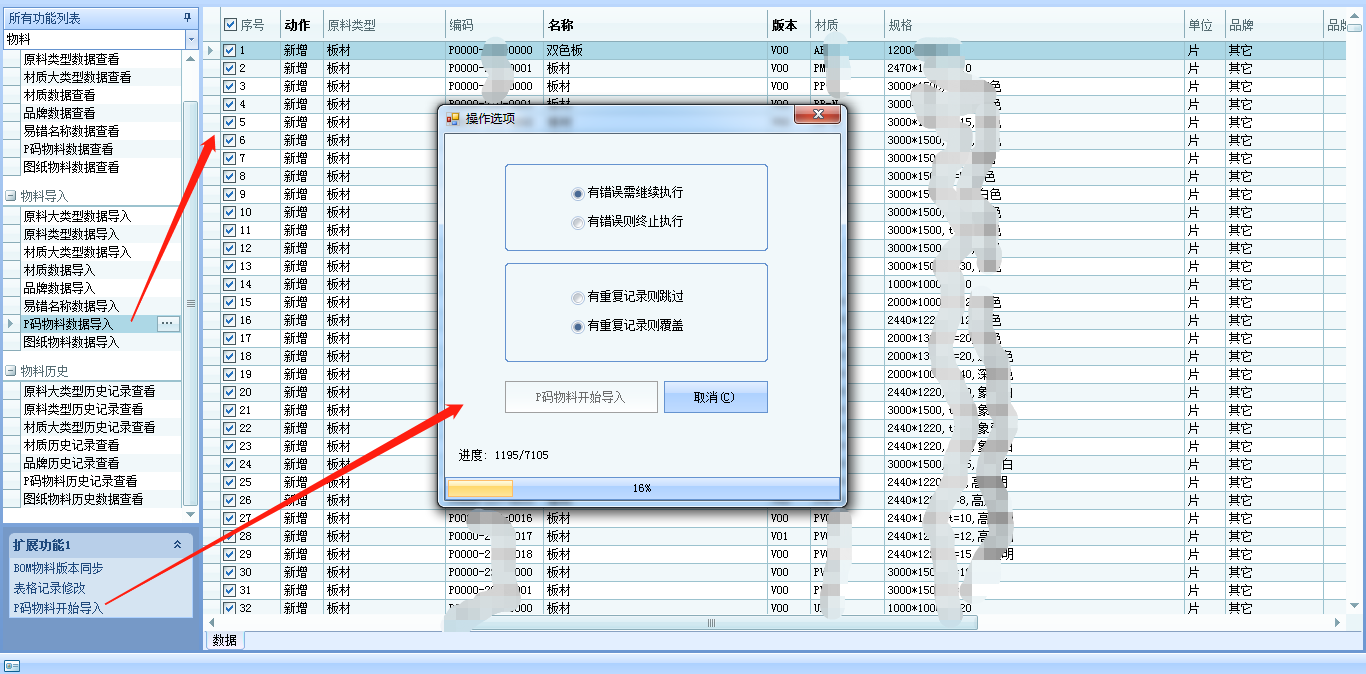
Task: Click the row indicator arrow of row 1
Action: [210, 50]
